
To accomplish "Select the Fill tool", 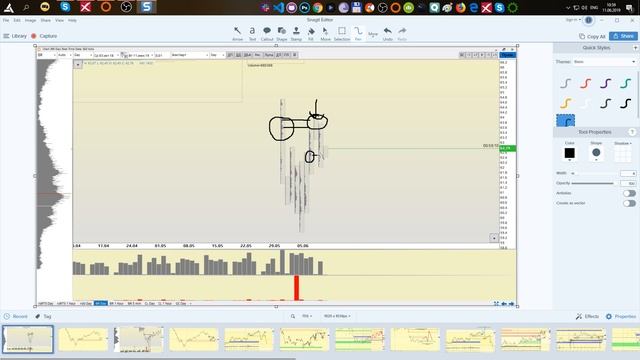I will pos(311,33).
